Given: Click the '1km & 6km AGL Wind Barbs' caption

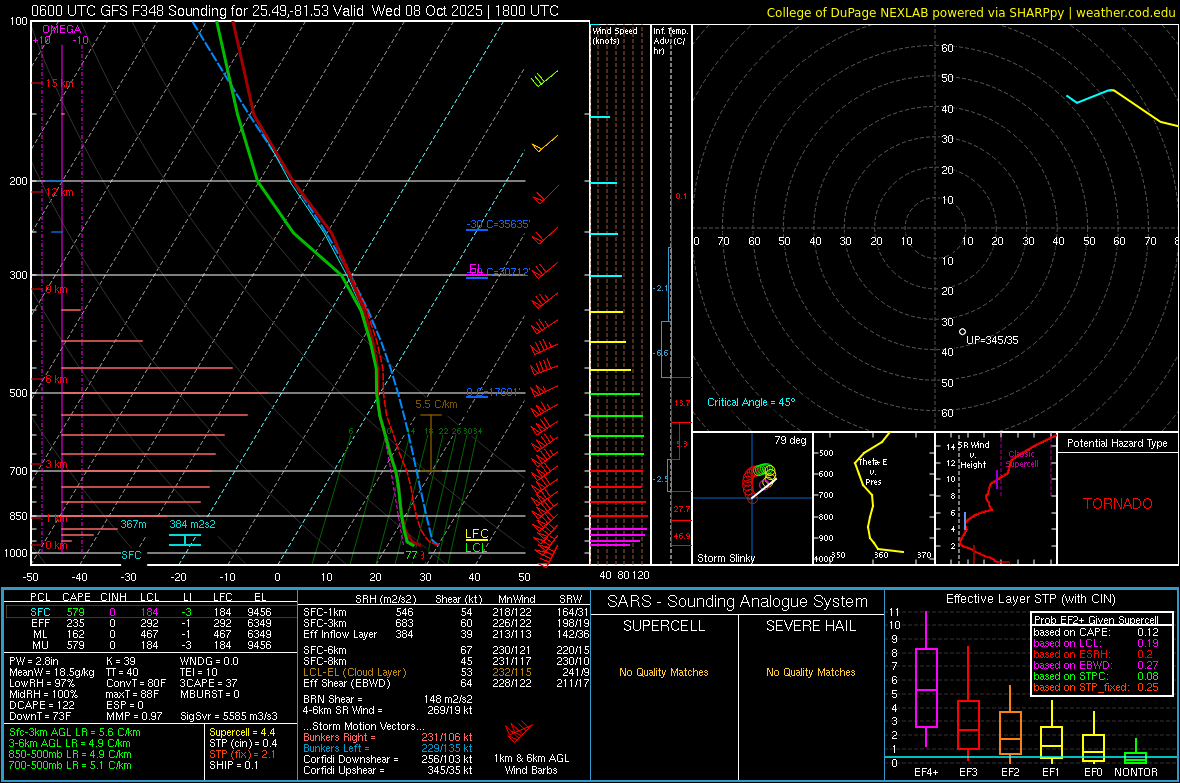Looking at the screenshot, I should [x=531, y=764].
